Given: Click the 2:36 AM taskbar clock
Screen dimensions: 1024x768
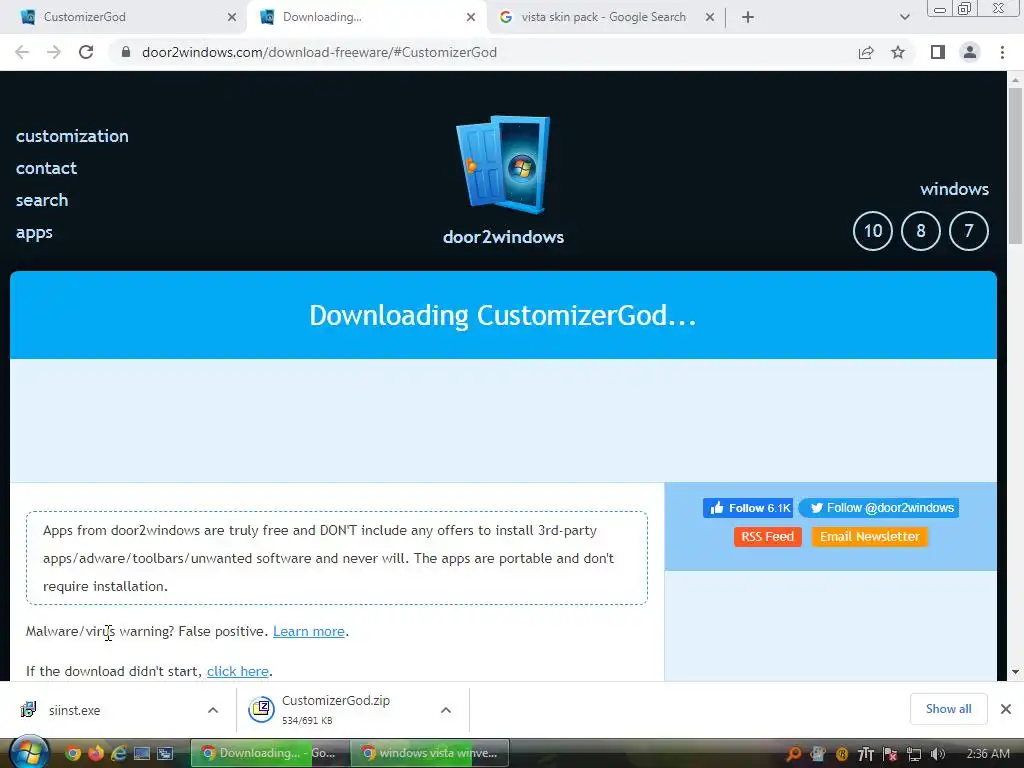Looking at the screenshot, I should [987, 754].
